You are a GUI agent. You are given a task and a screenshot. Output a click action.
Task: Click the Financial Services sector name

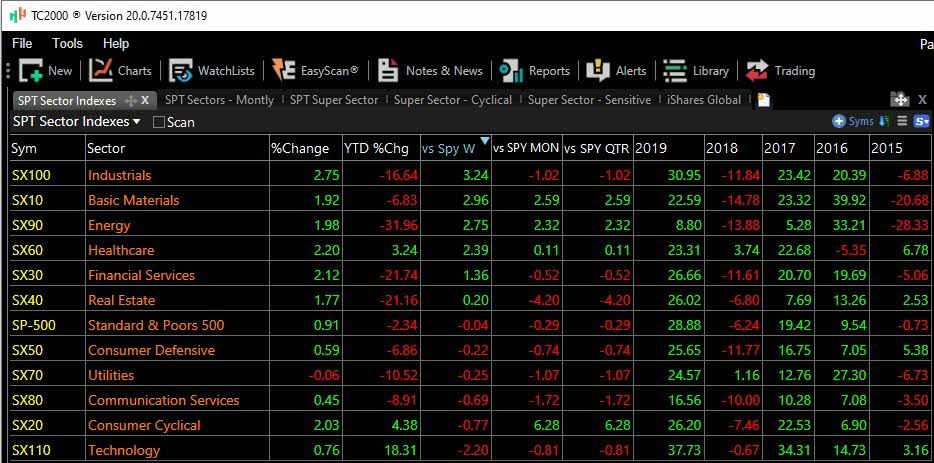[x=141, y=275]
